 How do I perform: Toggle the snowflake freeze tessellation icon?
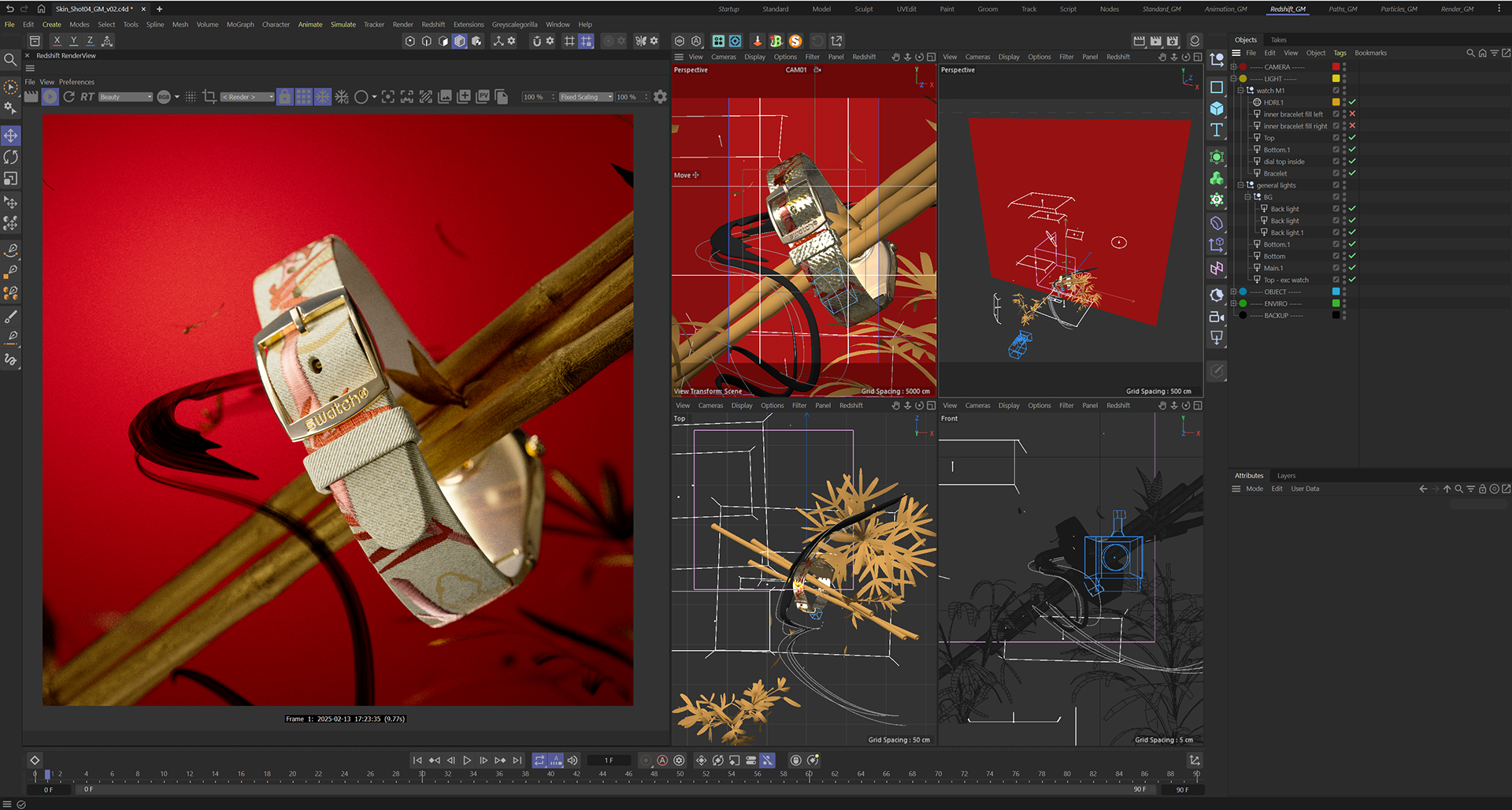click(323, 97)
